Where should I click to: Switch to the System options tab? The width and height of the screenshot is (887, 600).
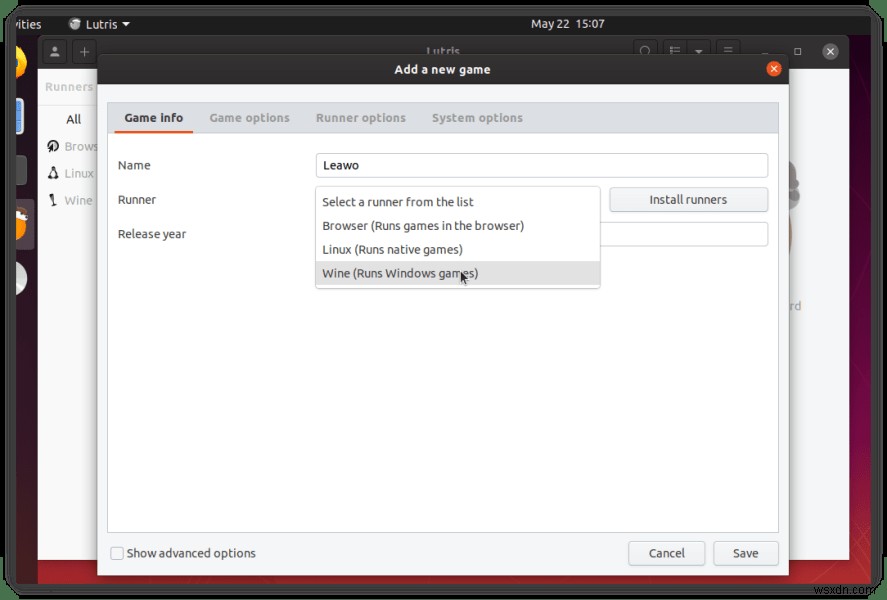coord(477,117)
